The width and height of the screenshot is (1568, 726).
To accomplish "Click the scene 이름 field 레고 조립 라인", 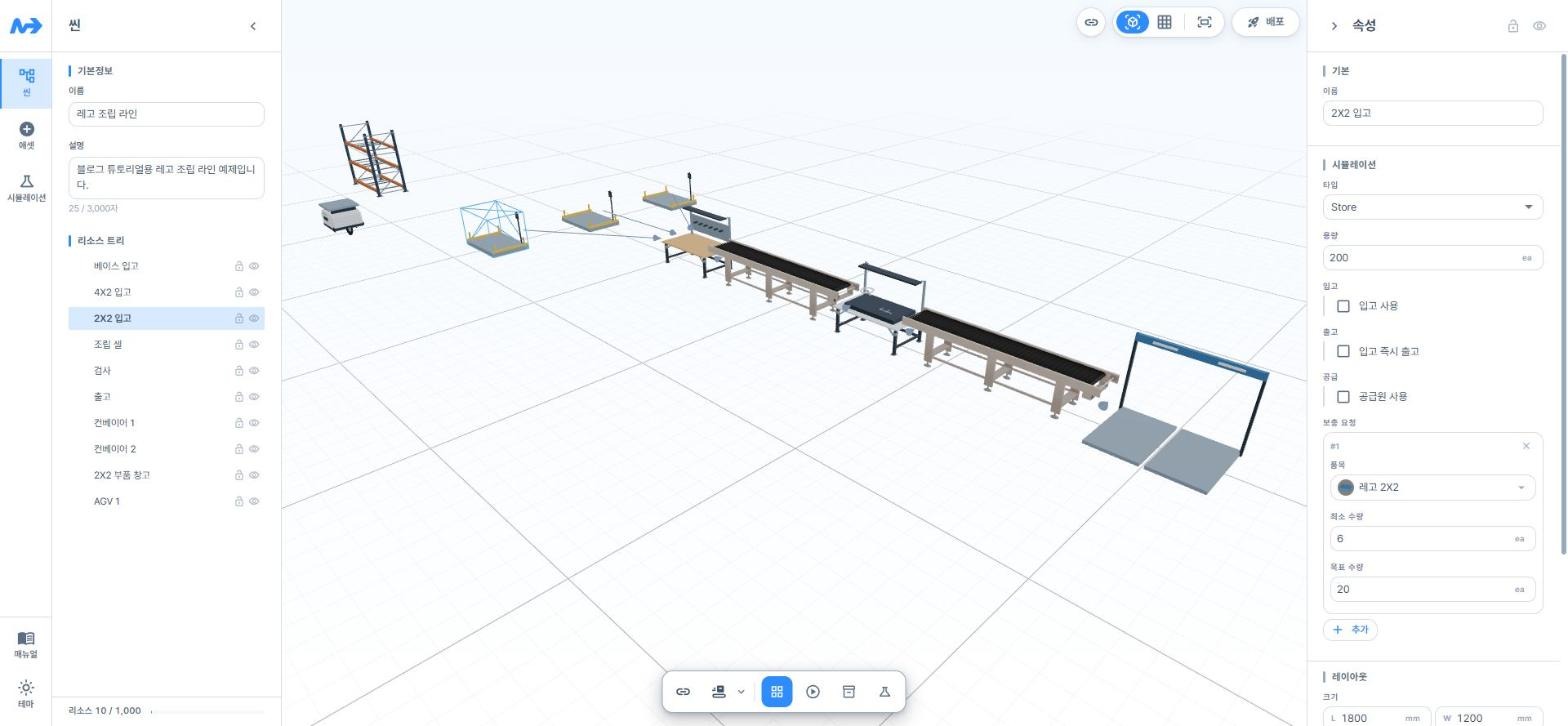I will click(x=166, y=114).
